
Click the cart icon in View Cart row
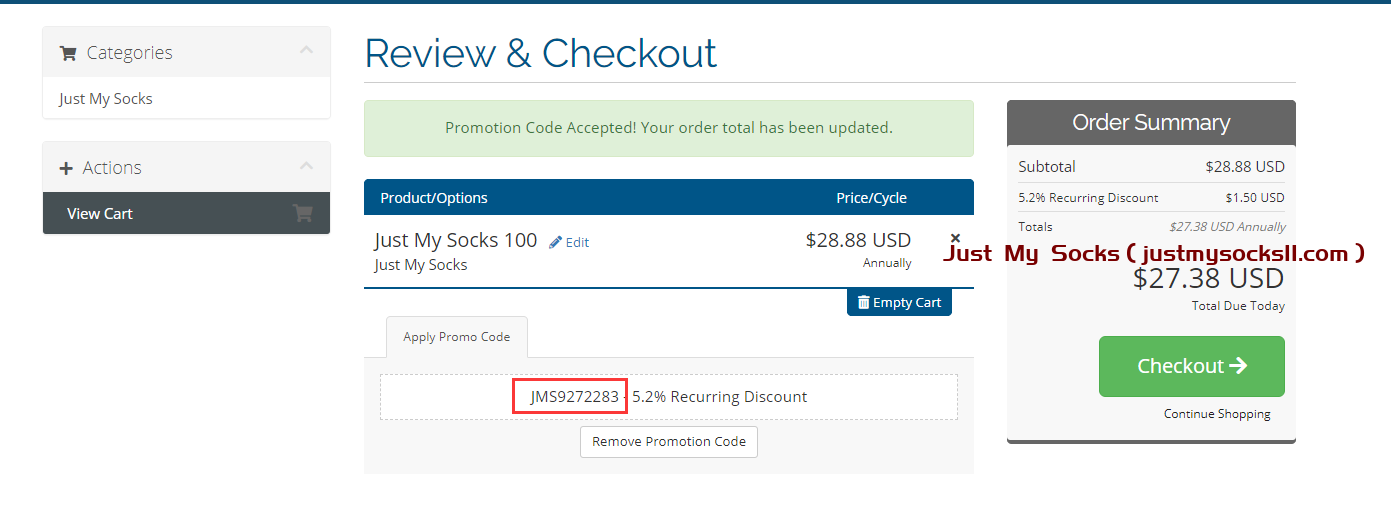[302, 213]
